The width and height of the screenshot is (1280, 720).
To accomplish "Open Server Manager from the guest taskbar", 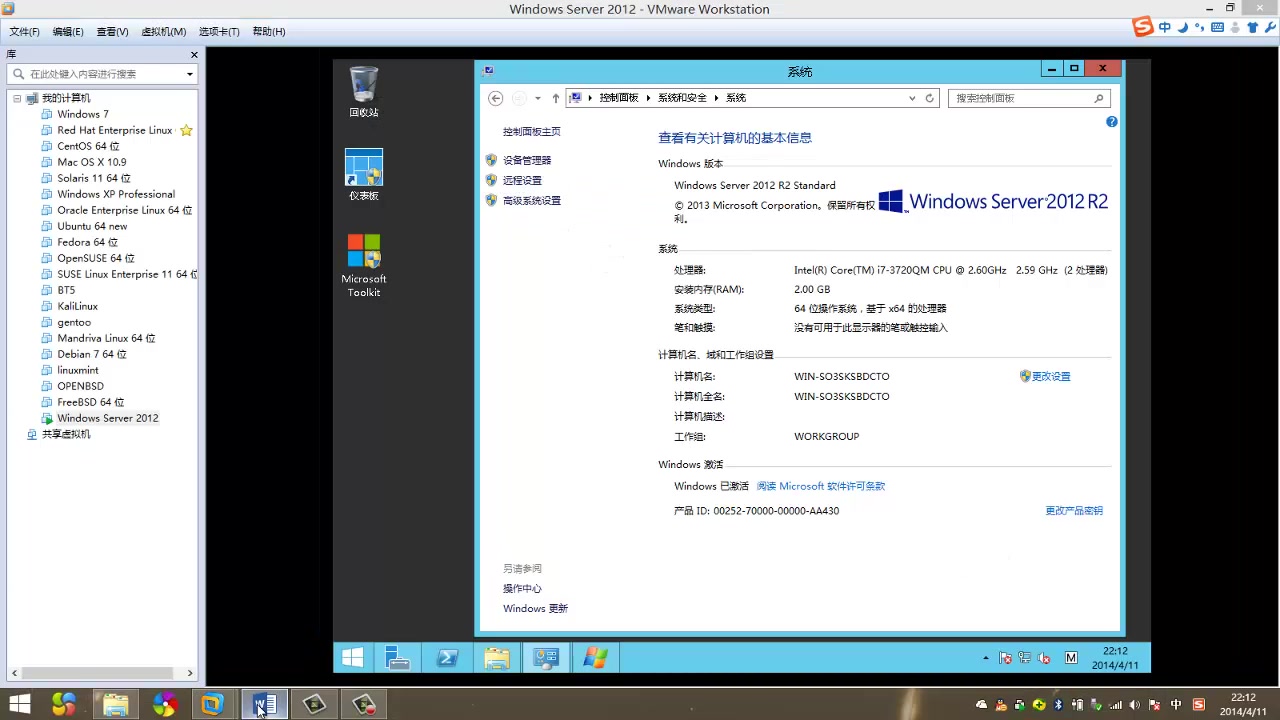I will coord(398,658).
